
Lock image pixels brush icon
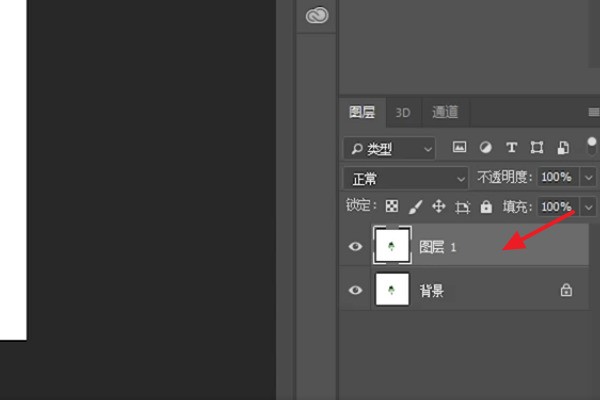[415, 207]
